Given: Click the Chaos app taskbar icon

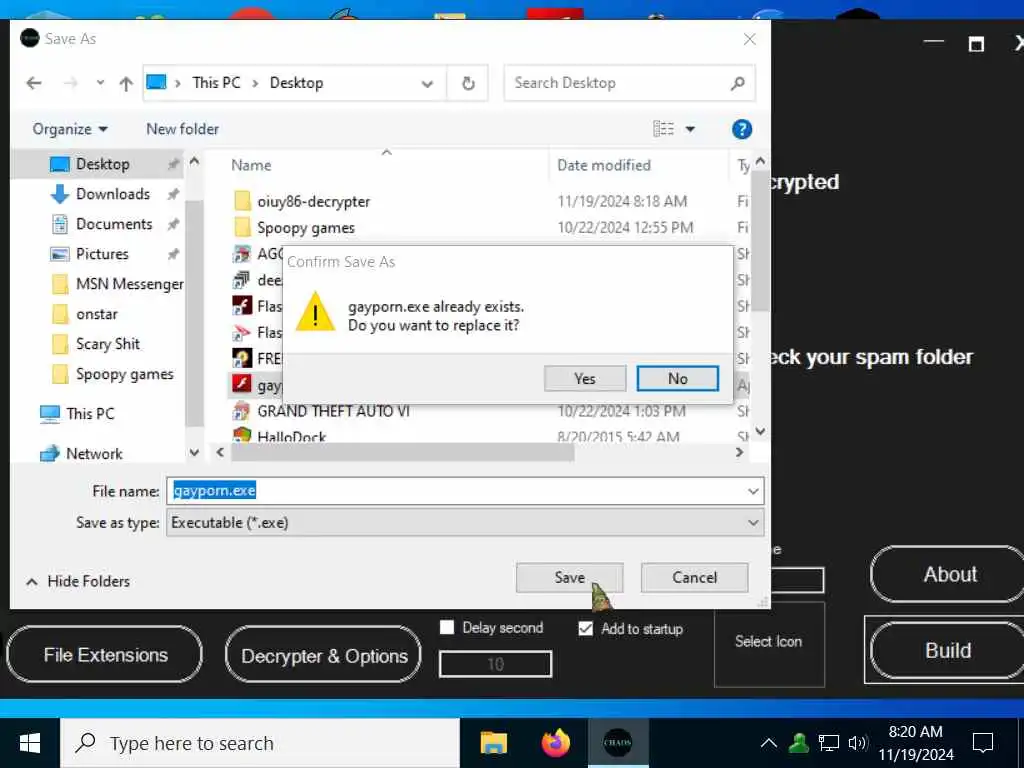Looking at the screenshot, I should [618, 743].
